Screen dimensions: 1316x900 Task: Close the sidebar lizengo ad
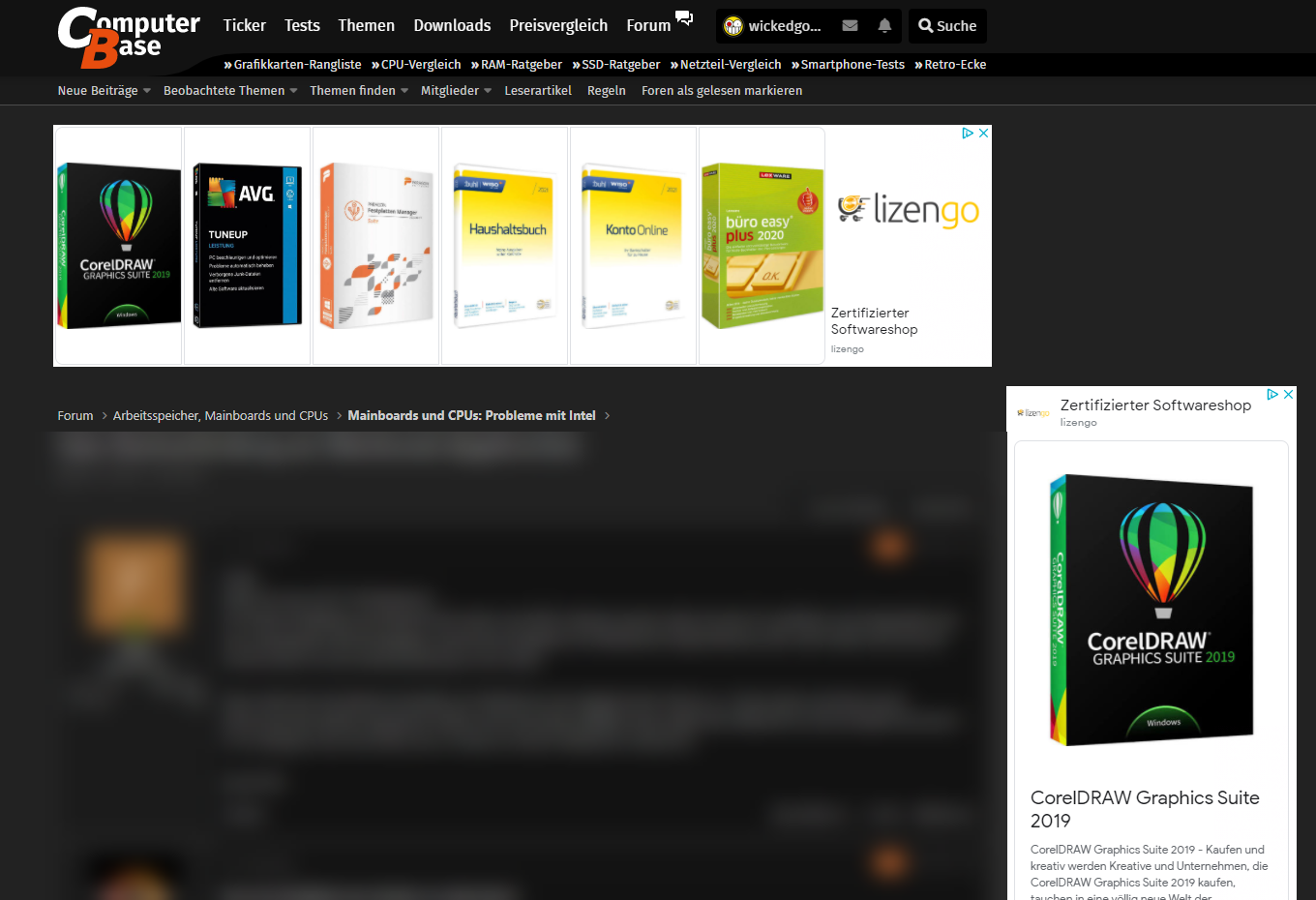(1288, 395)
